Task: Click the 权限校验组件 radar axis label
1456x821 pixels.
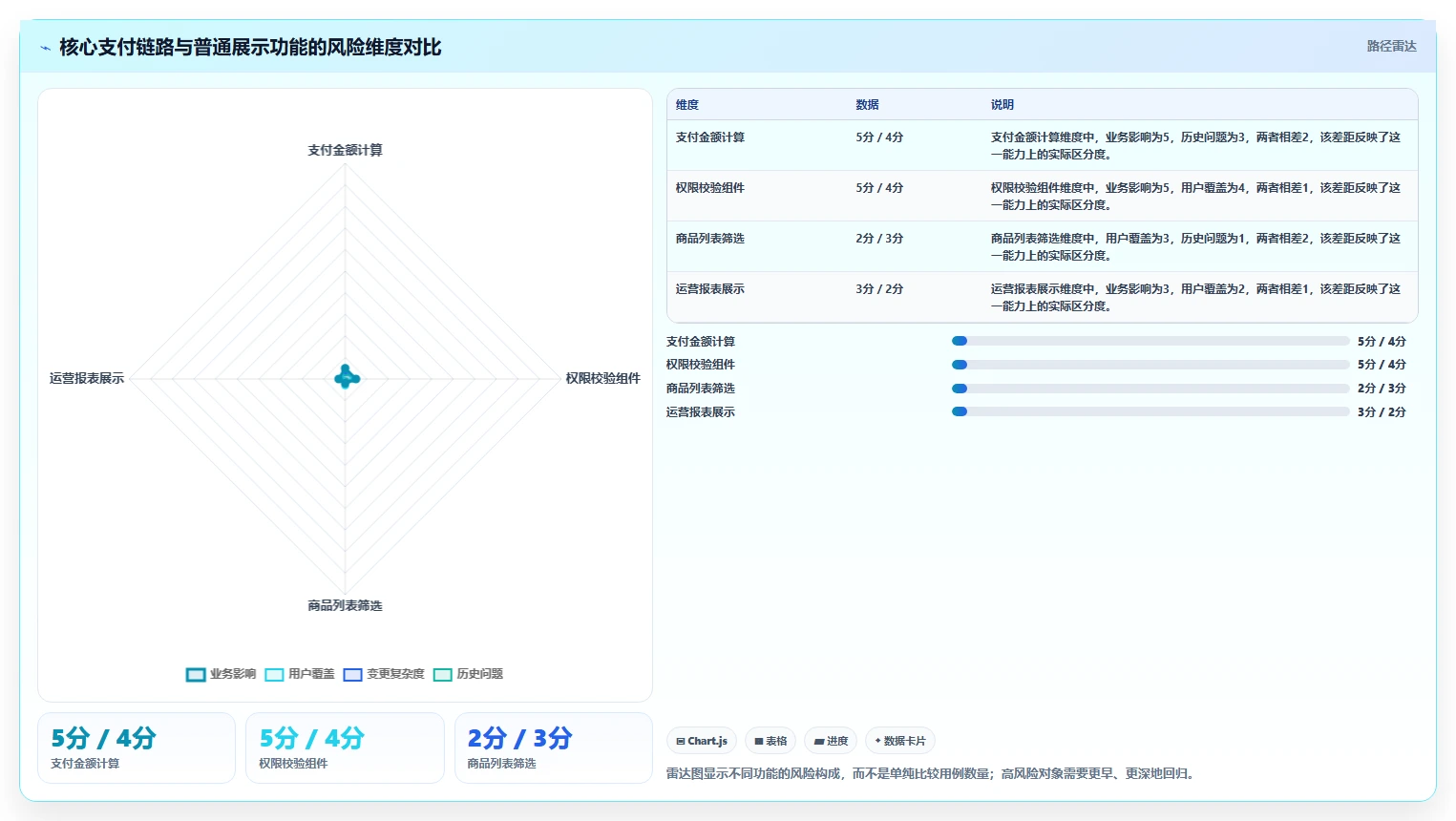Action: point(602,378)
